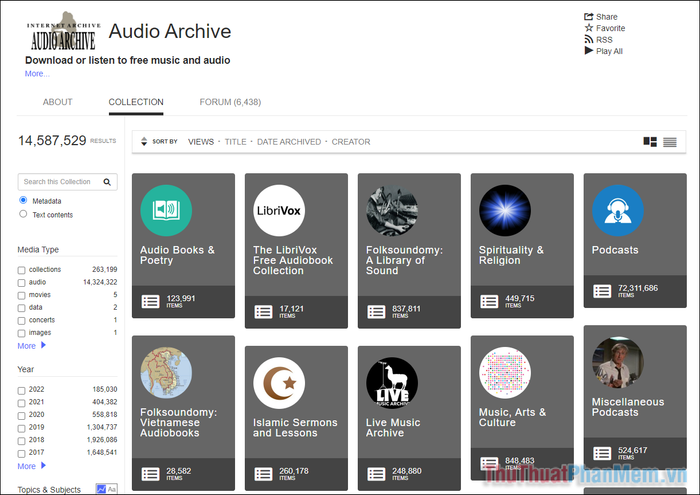700x495 pixels.
Task: Click the Audio Archive logo image
Action: tap(63, 32)
